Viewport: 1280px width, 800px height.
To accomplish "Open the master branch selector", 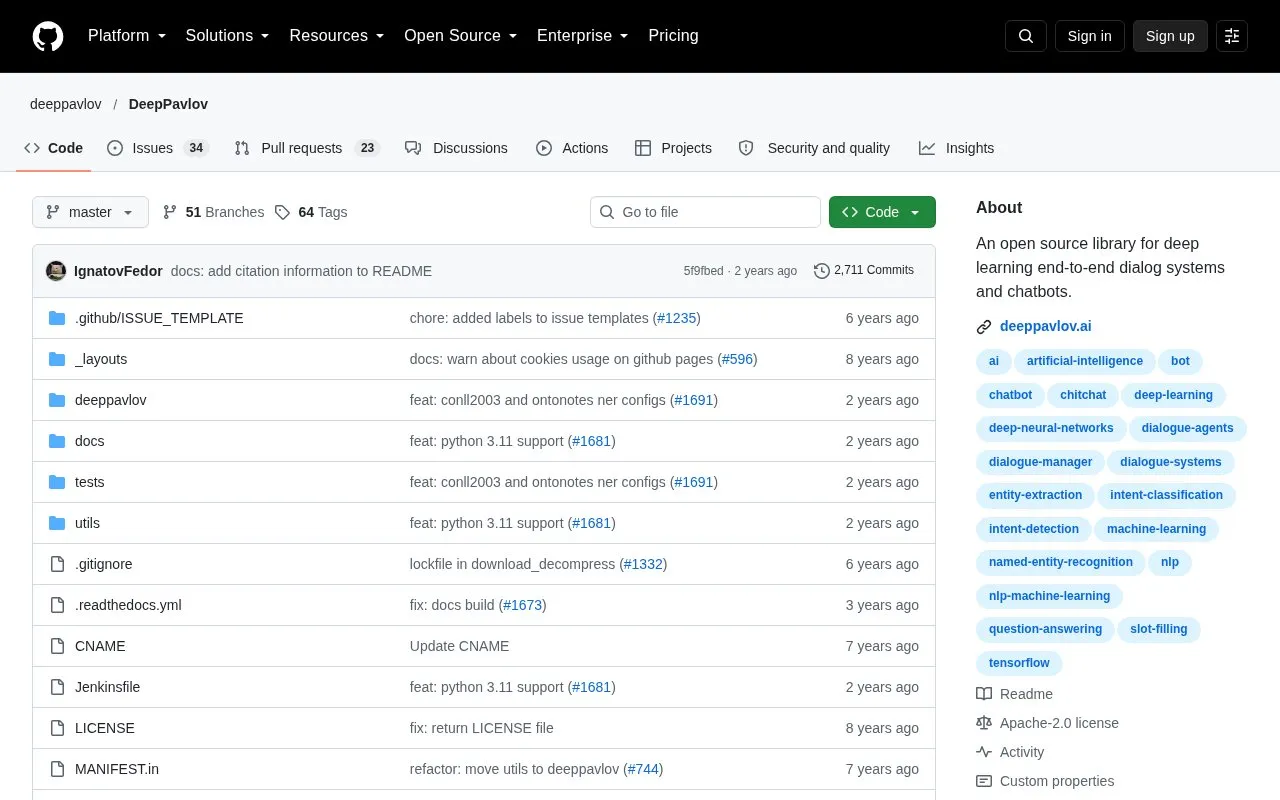I will click(x=90, y=212).
